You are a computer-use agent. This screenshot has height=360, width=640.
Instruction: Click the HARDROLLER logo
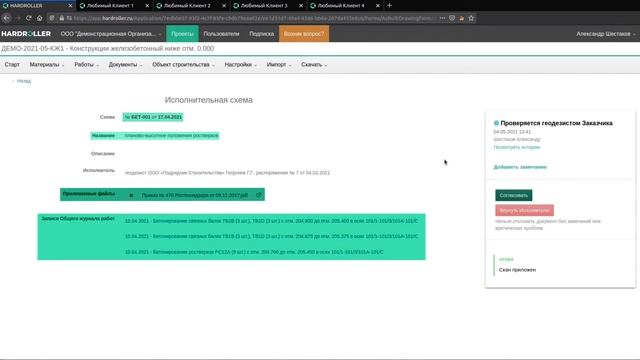[x=26, y=34]
